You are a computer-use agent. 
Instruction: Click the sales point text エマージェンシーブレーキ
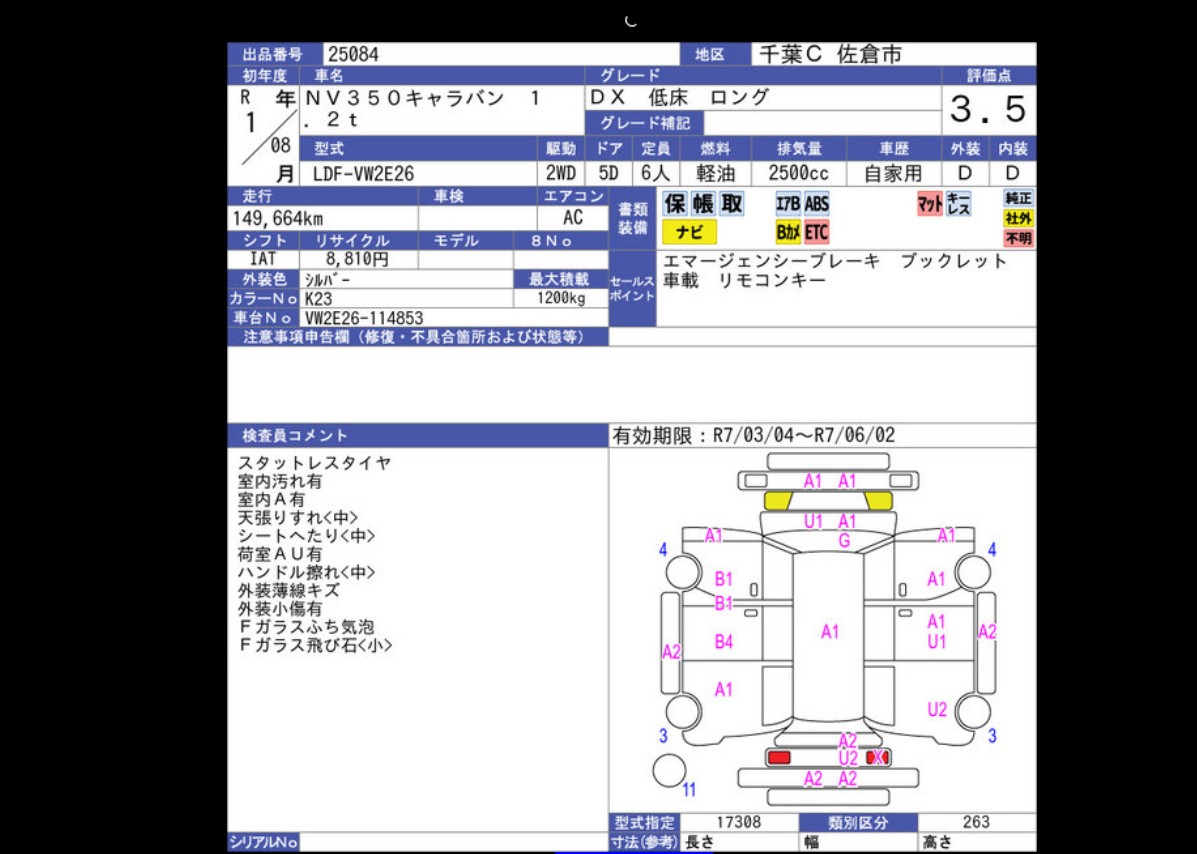pyautogui.click(x=772, y=262)
